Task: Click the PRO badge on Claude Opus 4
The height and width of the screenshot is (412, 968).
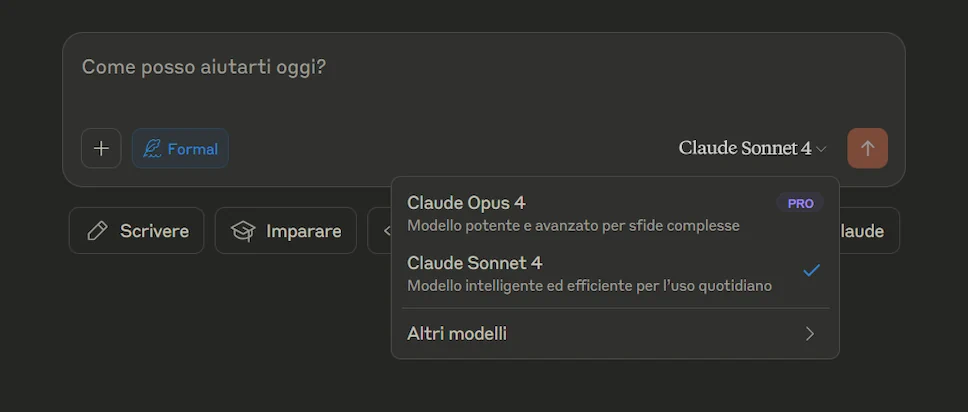Action: (x=800, y=203)
